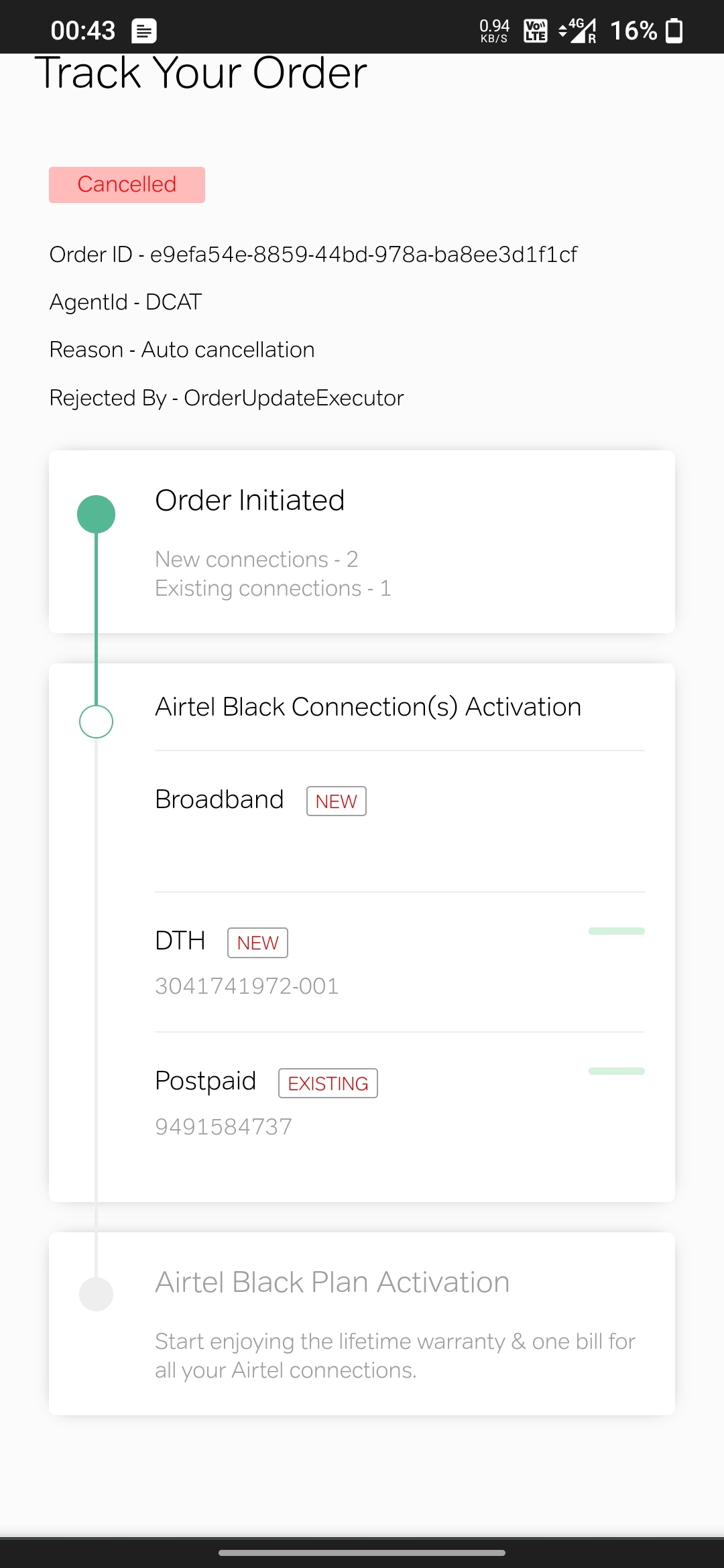724x1568 pixels.
Task: Tap the red Cancelled status badge
Action: (x=127, y=185)
